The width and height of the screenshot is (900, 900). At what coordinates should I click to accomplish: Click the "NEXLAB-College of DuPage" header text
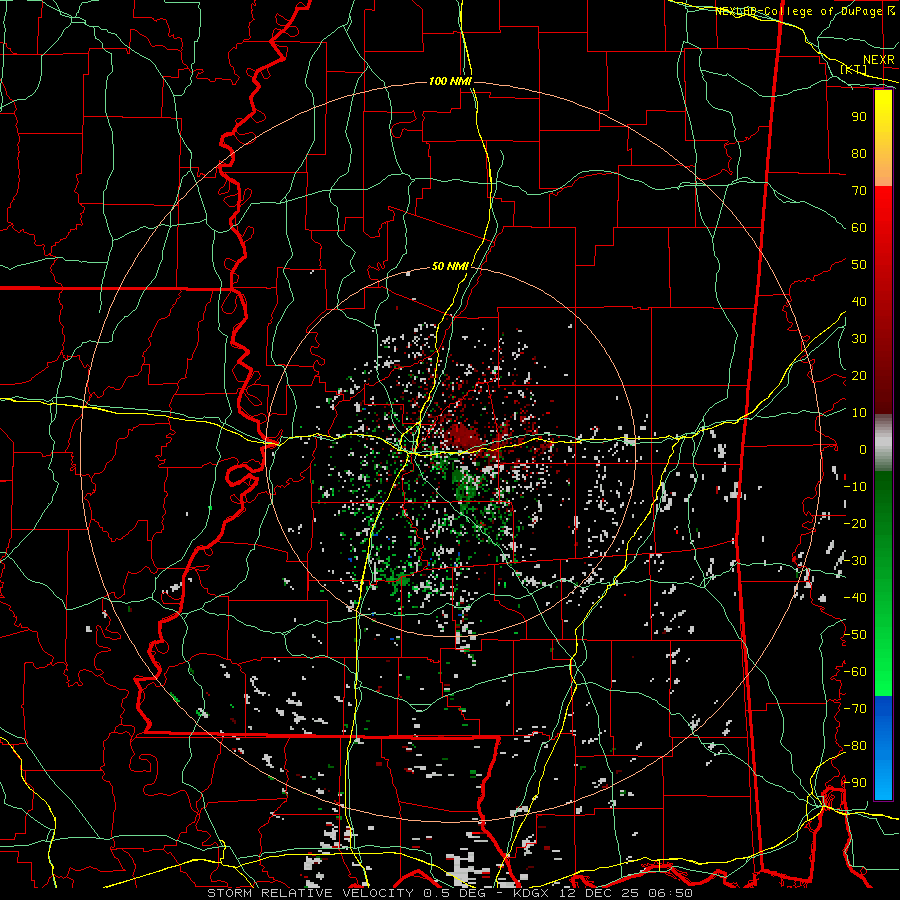pyautogui.click(x=798, y=11)
